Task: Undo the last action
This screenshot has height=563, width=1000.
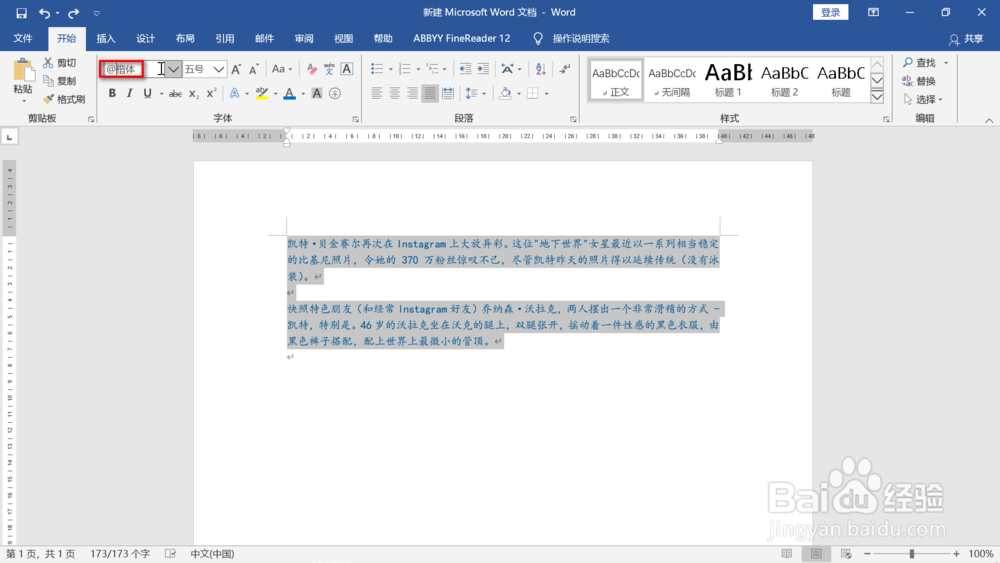Action: (x=44, y=13)
